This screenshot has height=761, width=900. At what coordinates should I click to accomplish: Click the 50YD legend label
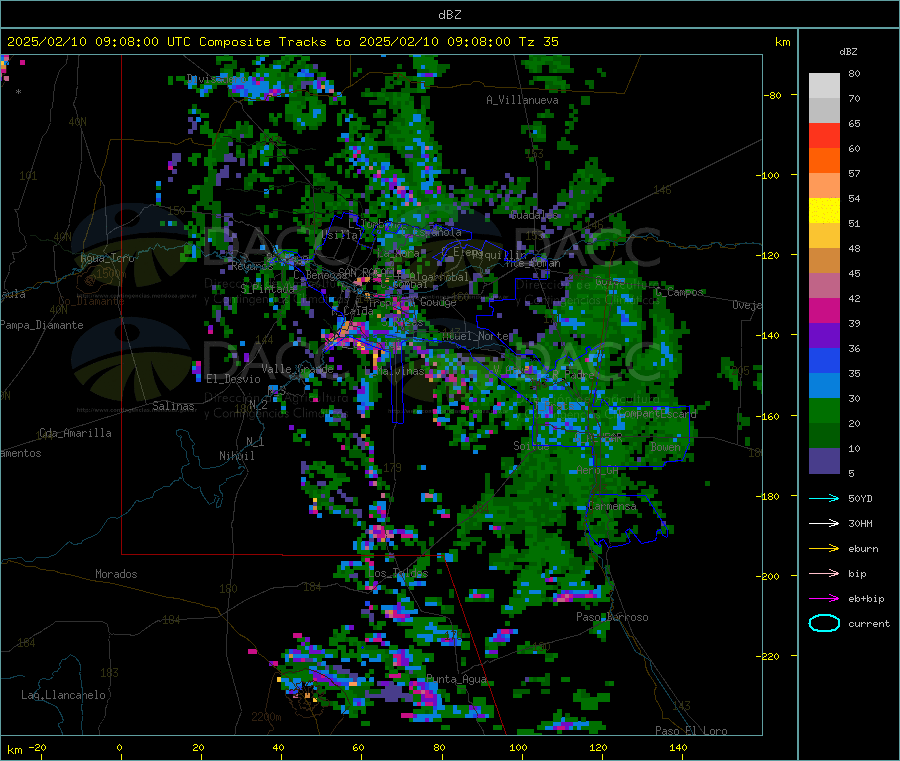coord(860,498)
